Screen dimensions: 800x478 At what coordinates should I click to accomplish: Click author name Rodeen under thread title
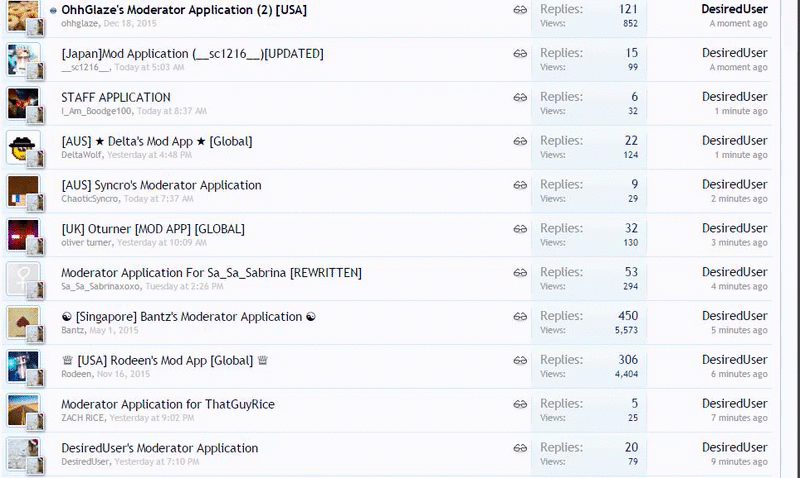77,374
